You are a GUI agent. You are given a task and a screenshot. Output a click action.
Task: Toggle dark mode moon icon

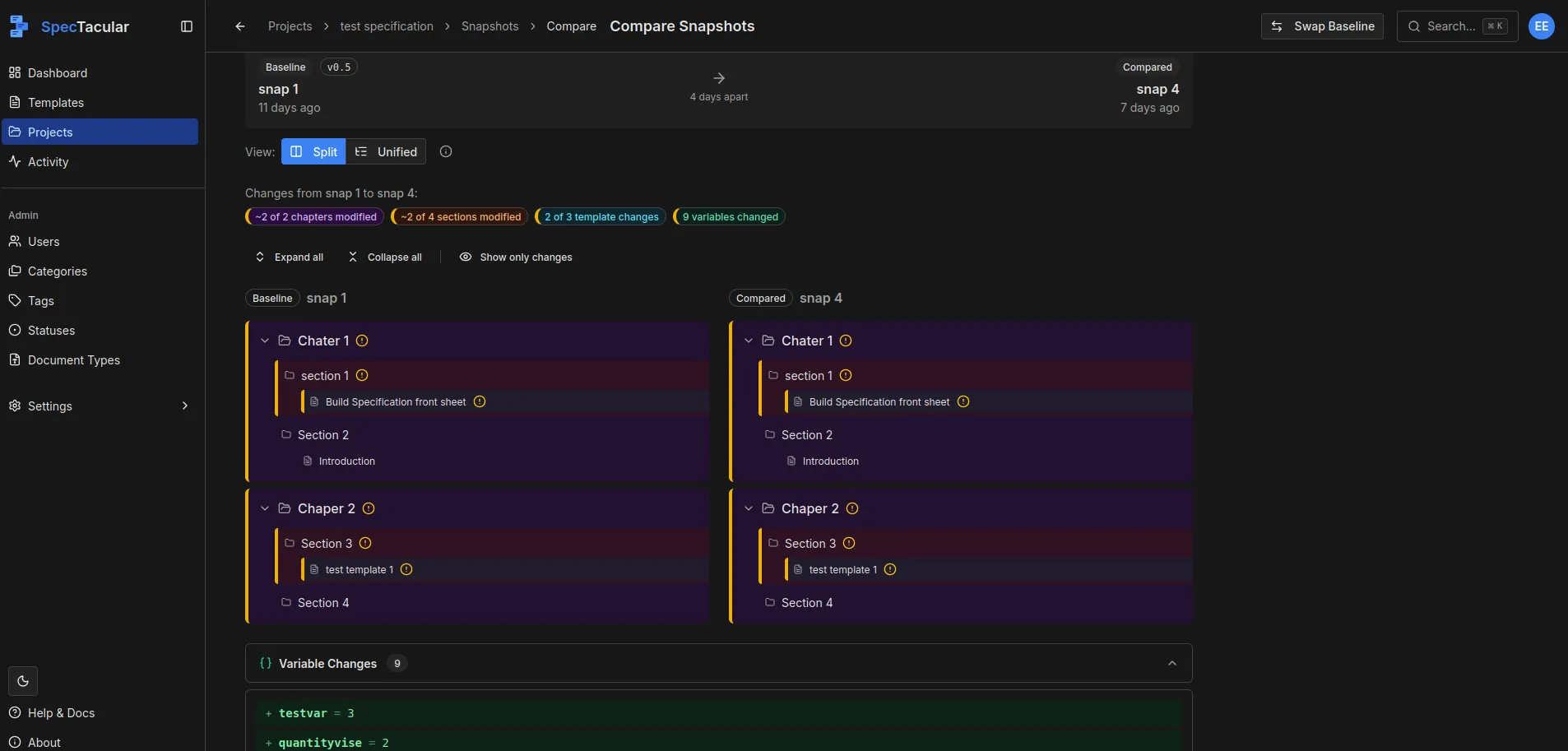[x=23, y=681]
